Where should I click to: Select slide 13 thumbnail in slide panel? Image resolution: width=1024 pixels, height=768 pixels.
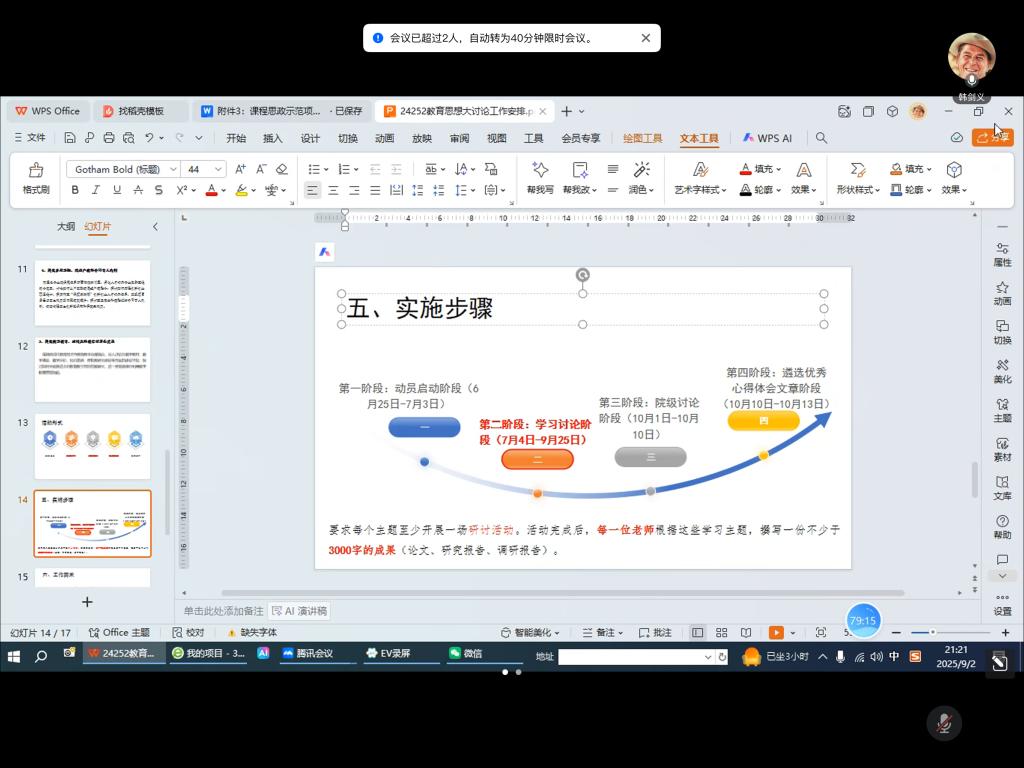point(92,446)
